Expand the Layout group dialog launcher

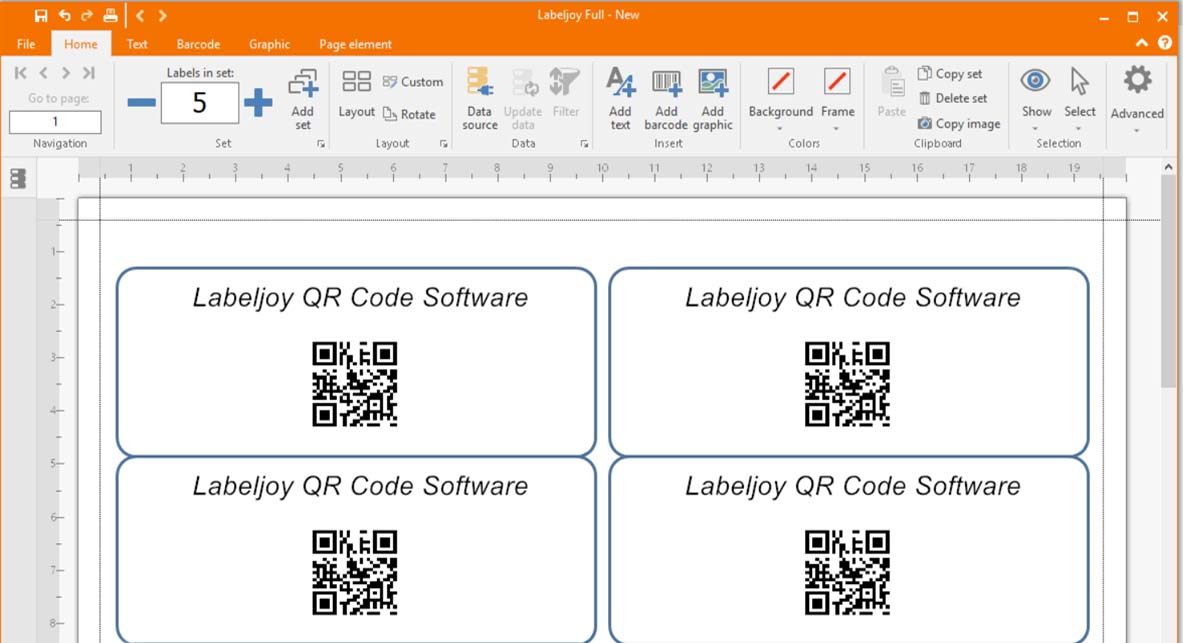(x=444, y=143)
